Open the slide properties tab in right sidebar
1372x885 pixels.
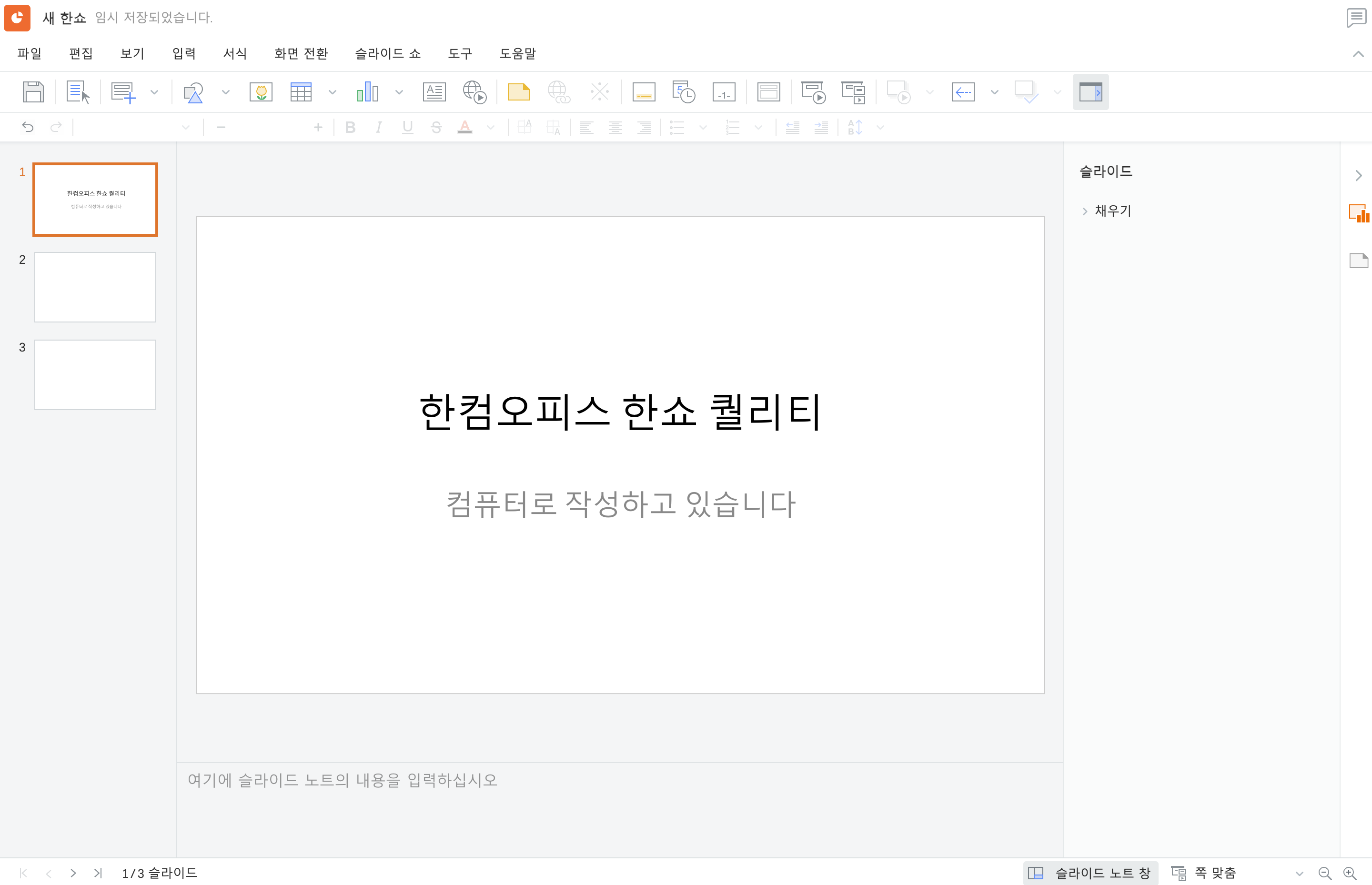[1358, 214]
